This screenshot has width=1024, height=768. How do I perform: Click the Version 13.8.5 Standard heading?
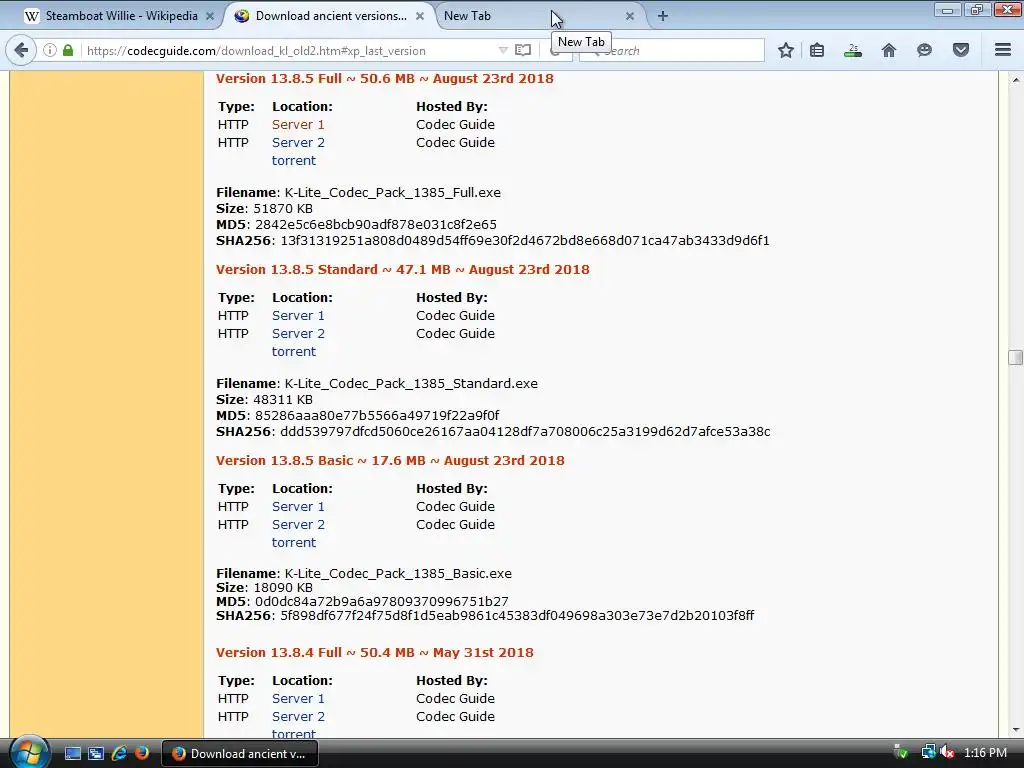coord(402,270)
